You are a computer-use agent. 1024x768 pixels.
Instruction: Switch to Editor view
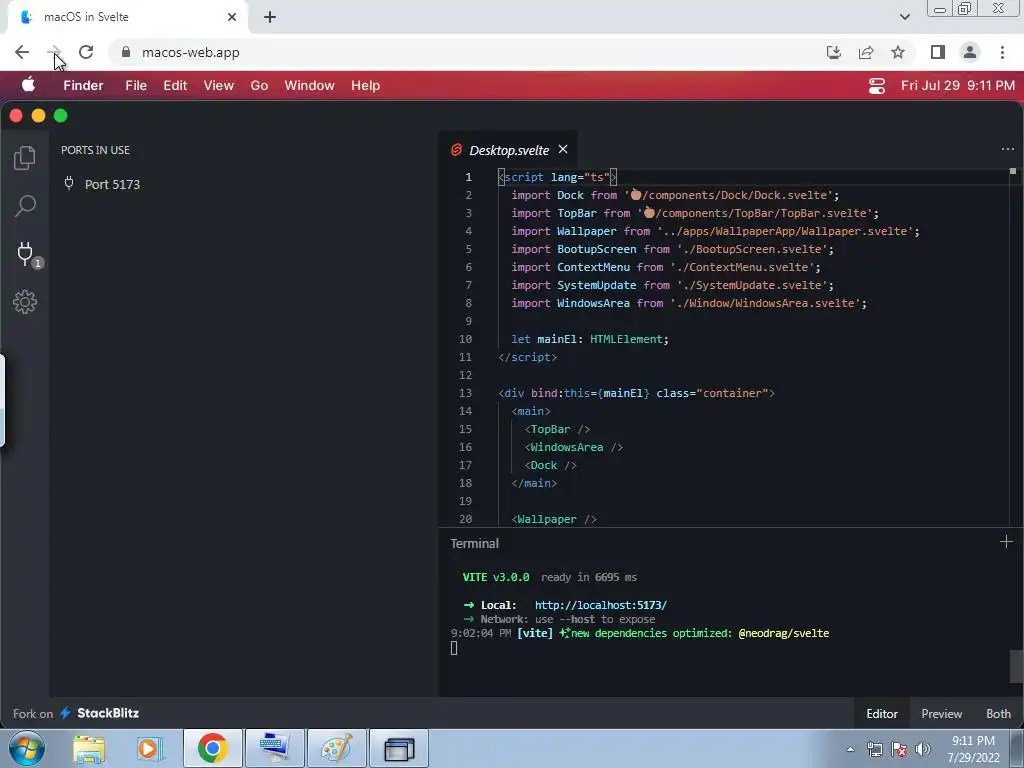882,714
